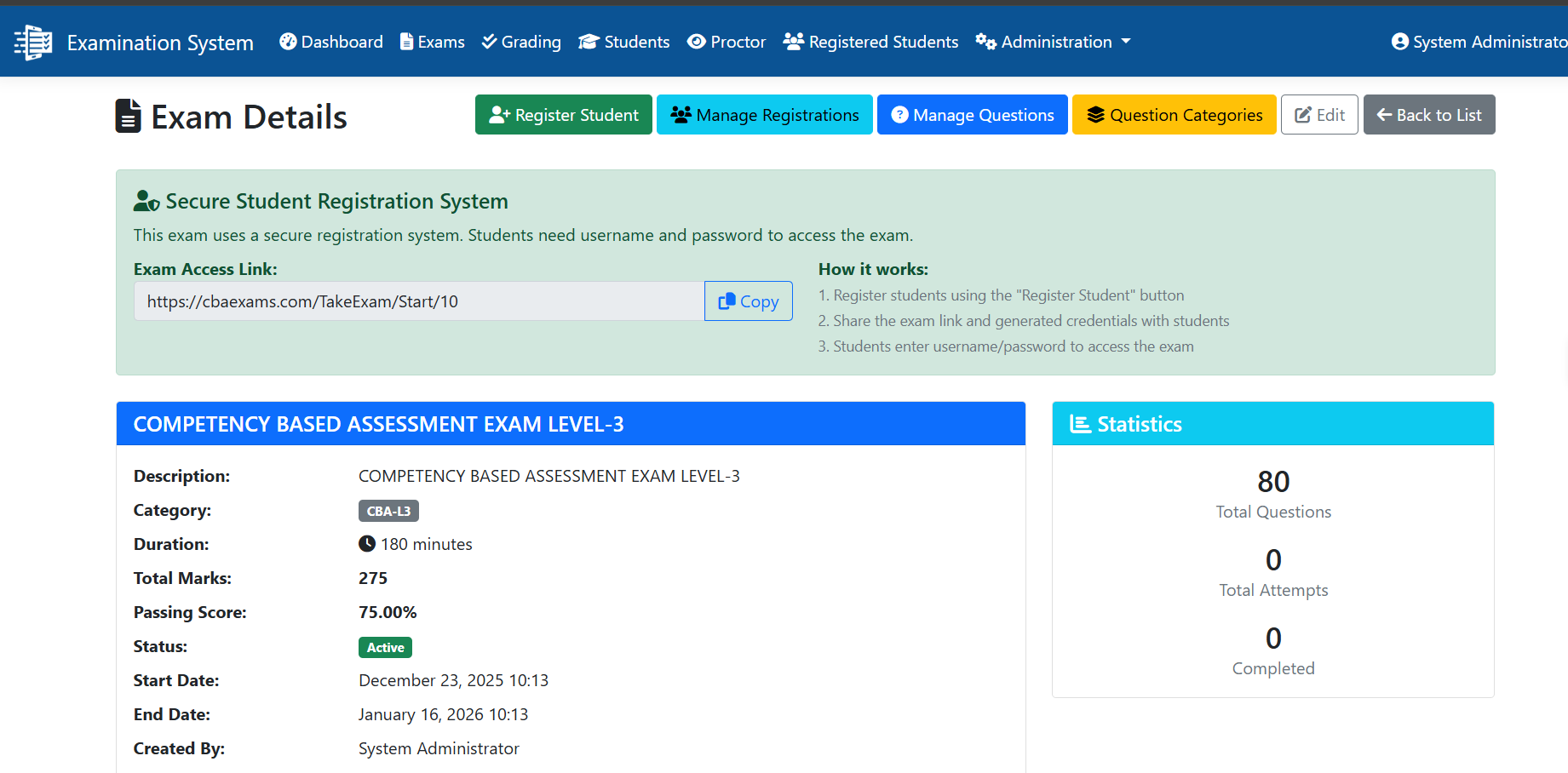Viewport: 1568px width, 773px height.
Task: Click the Grading checkmark icon
Action: tap(489, 42)
